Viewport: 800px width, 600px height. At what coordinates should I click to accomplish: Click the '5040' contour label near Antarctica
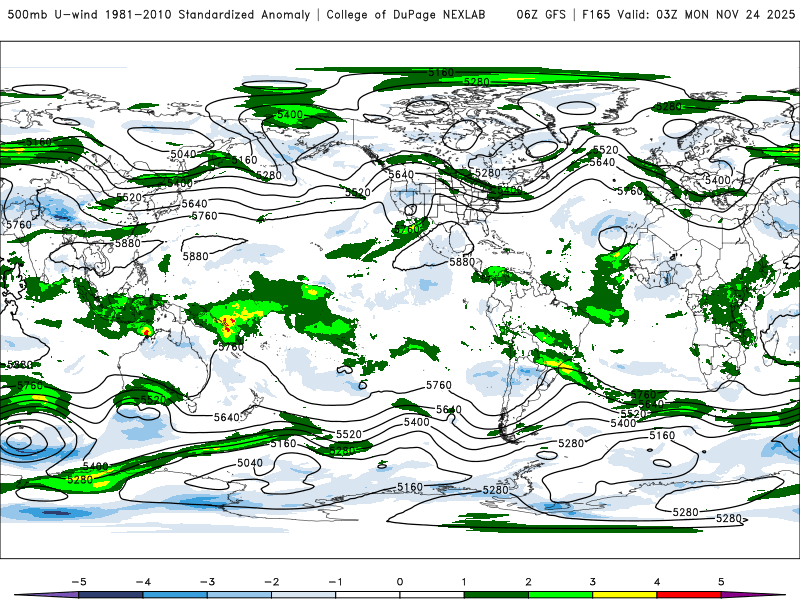coord(250,463)
